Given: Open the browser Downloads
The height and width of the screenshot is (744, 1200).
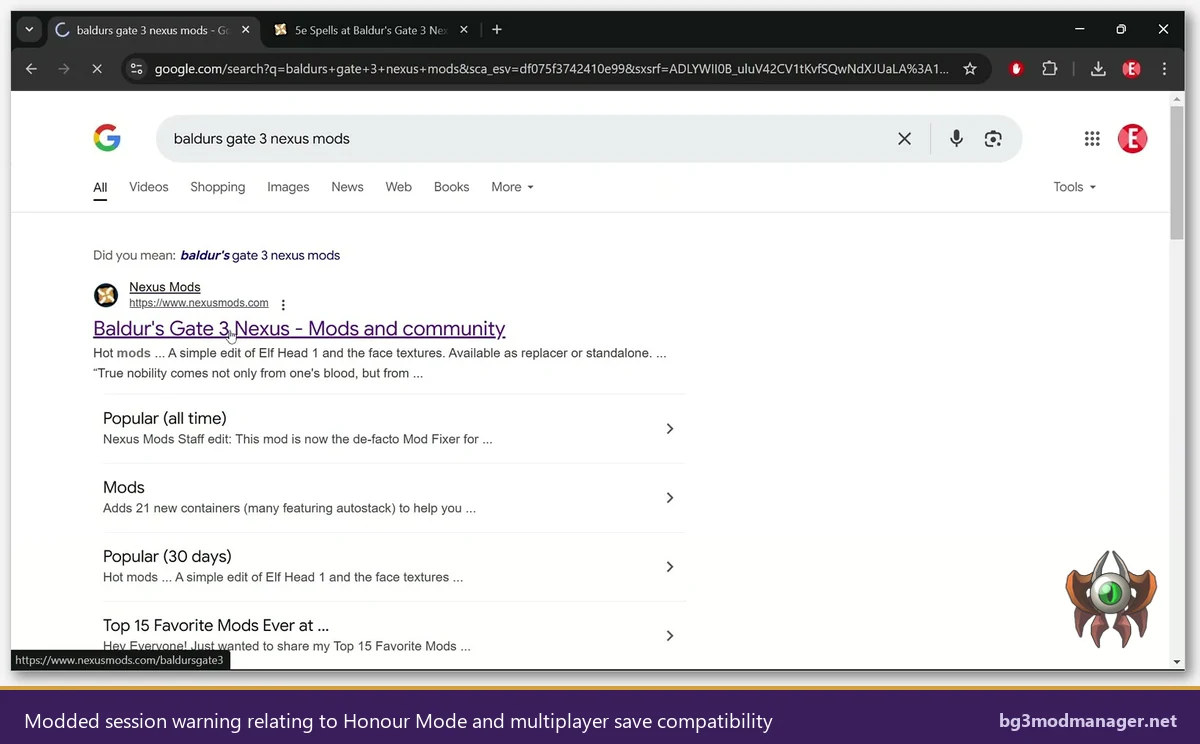Looking at the screenshot, I should pyautogui.click(x=1098, y=69).
